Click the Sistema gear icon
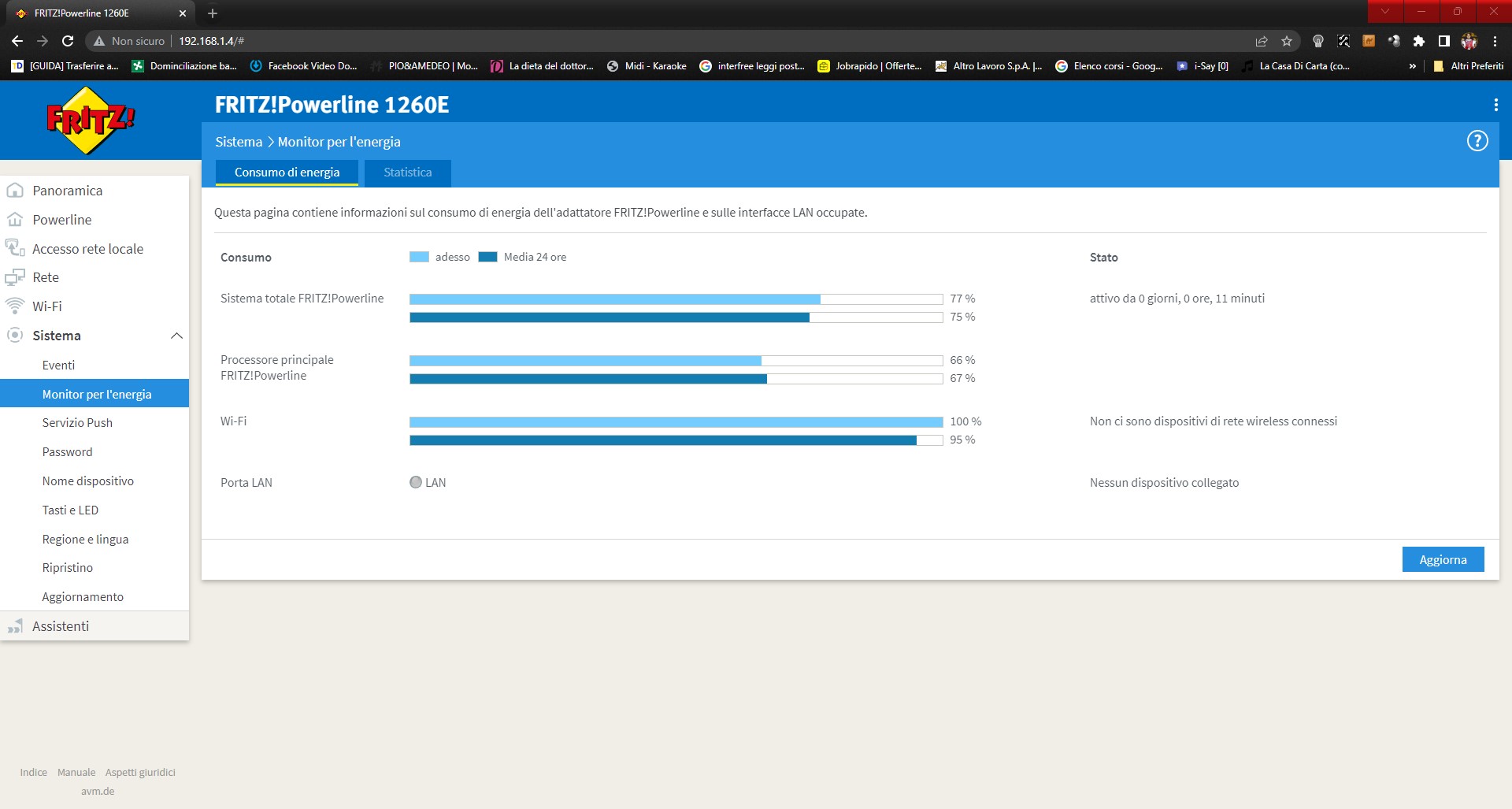 click(14, 336)
